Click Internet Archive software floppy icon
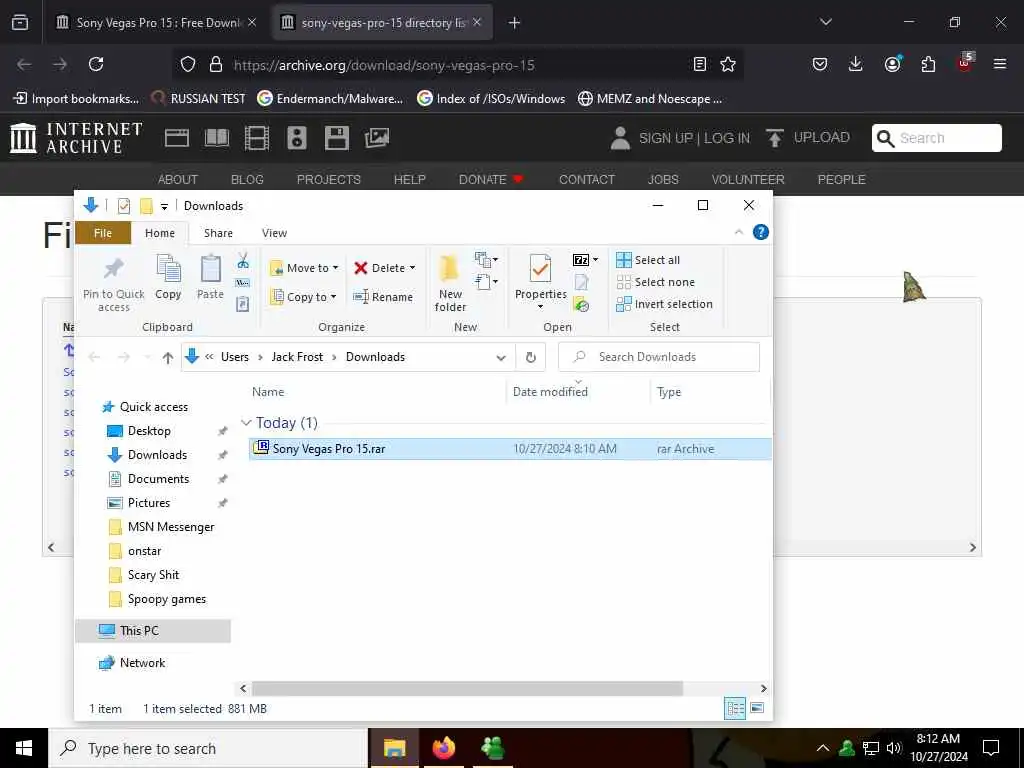 coord(337,138)
